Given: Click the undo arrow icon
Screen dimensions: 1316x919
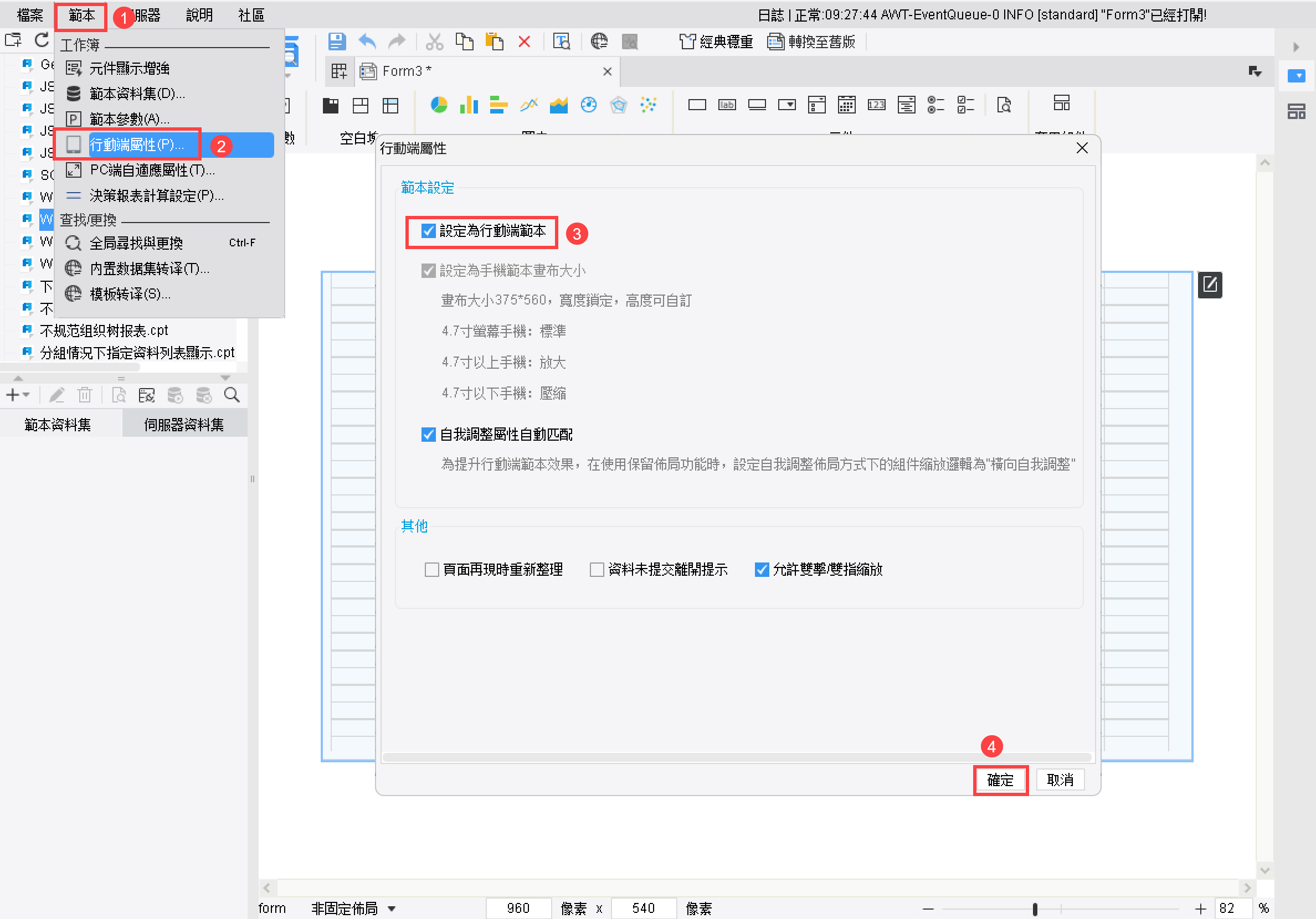Looking at the screenshot, I should pos(367,42).
